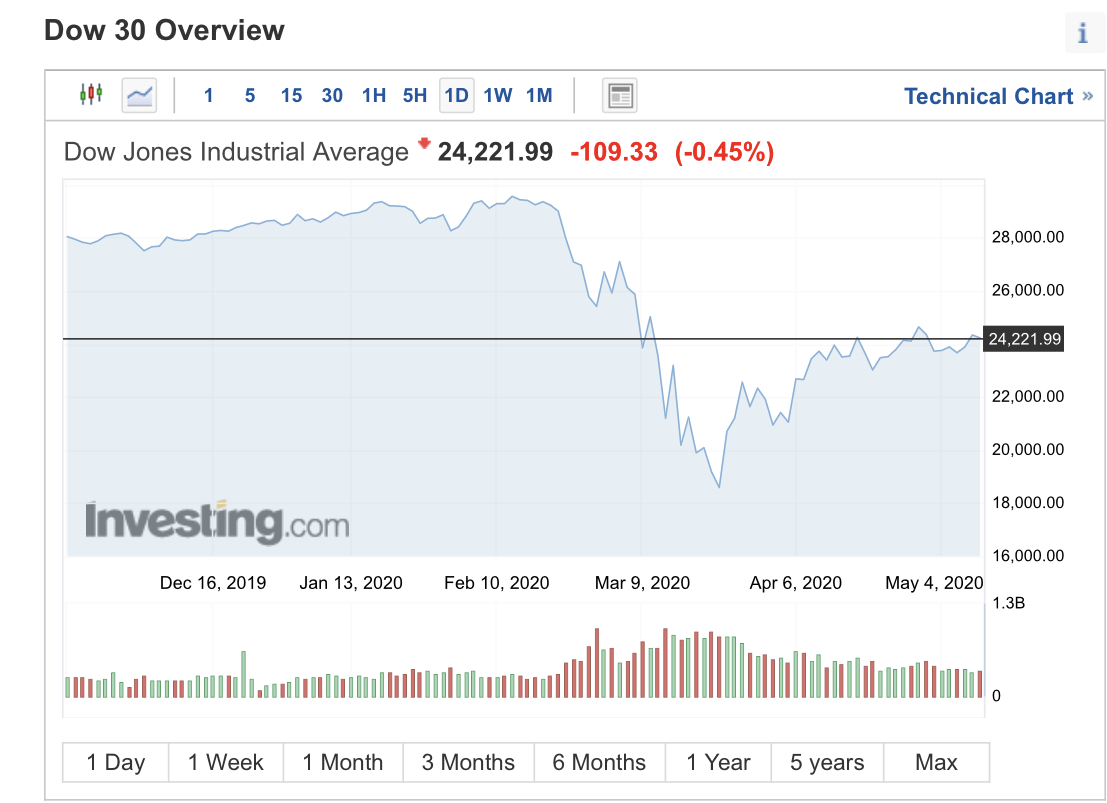This screenshot has width=1107, height=803.
Task: Switch range to 3 Months
Action: pos(468,762)
